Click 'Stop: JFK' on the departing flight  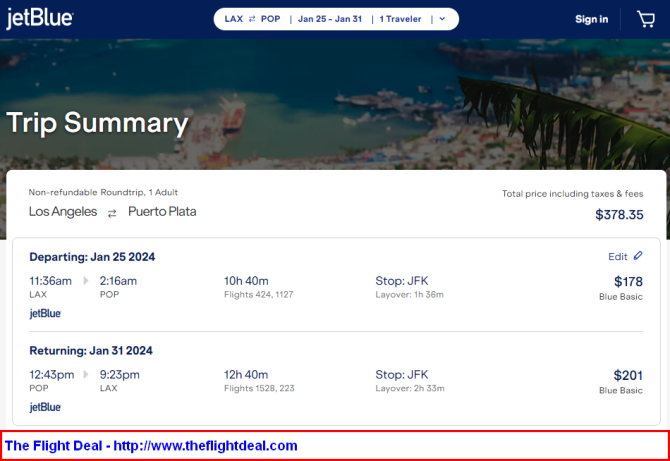(x=402, y=281)
